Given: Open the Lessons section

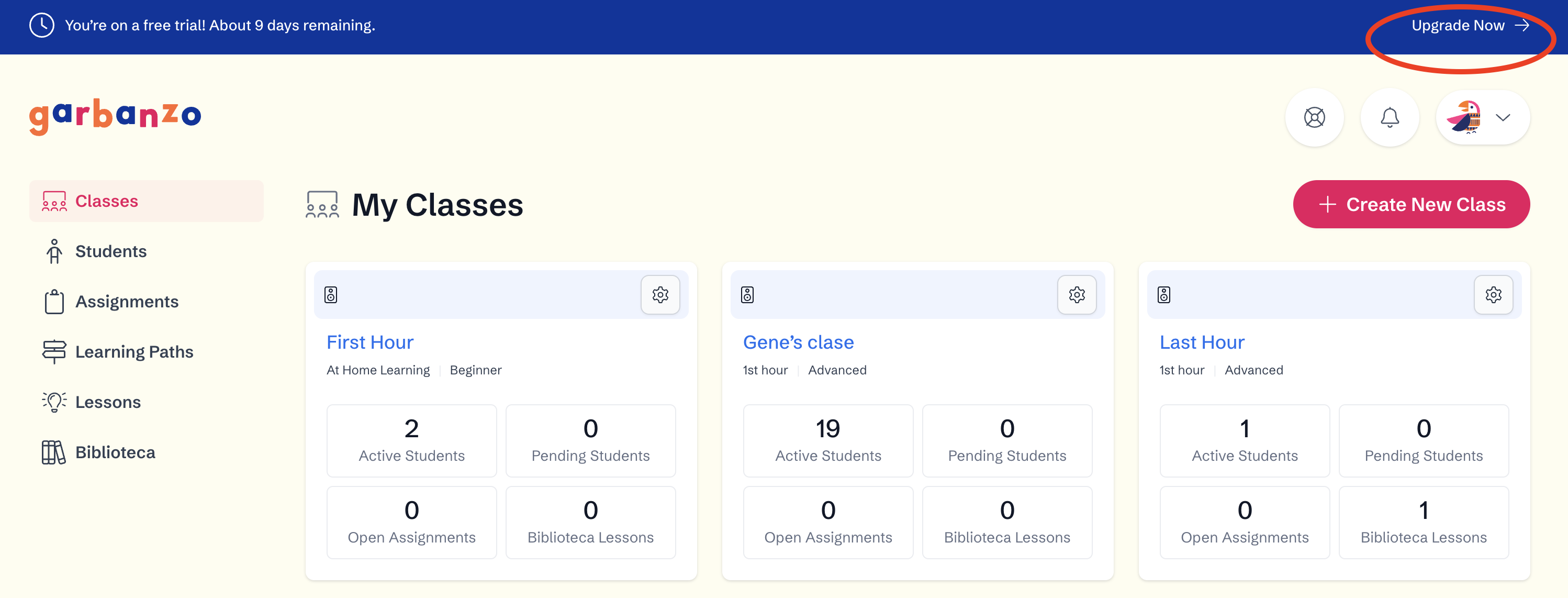Looking at the screenshot, I should tap(107, 402).
